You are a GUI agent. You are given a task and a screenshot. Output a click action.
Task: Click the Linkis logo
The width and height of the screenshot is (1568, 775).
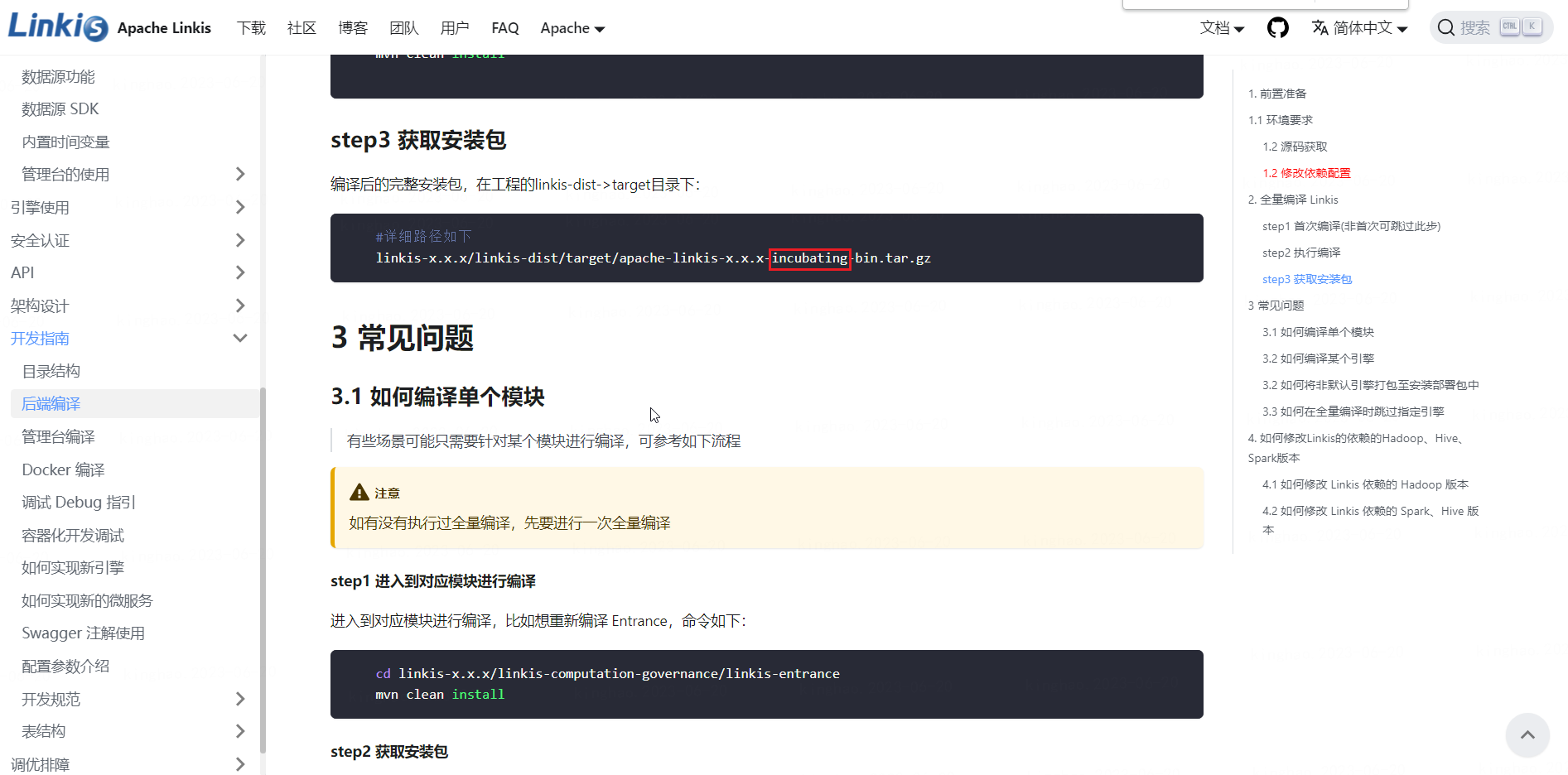tap(58, 26)
